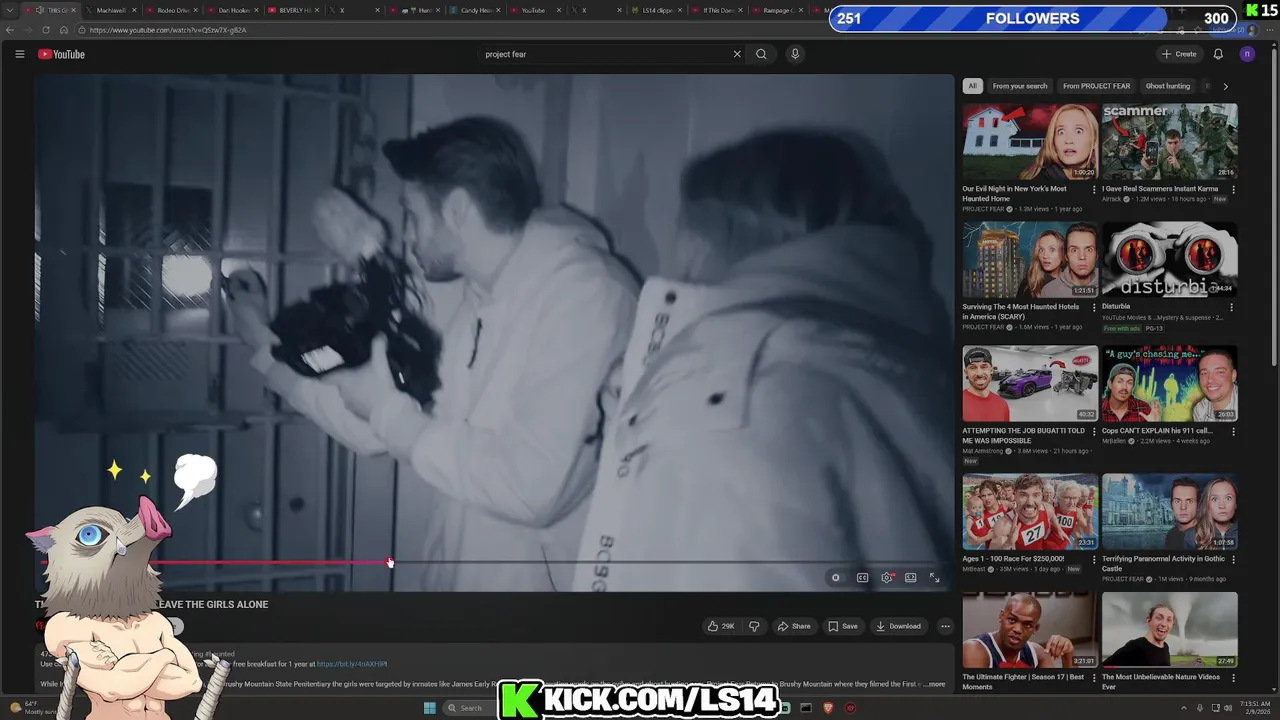The height and width of the screenshot is (720, 1280).
Task: Open YouTube notifications bell
Action: click(1218, 54)
